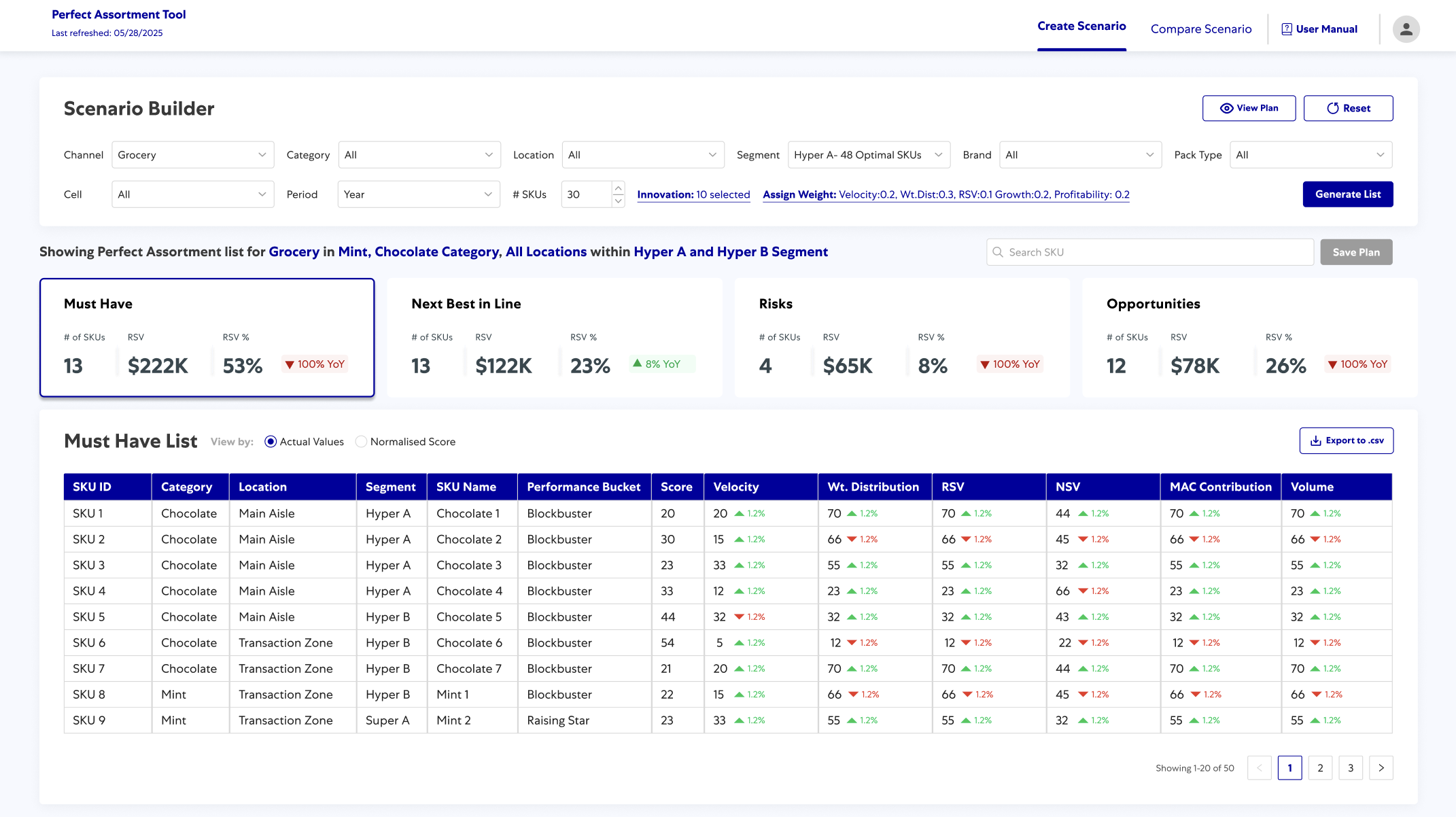Go to the next results page arrow
The width and height of the screenshot is (1456, 817).
(1381, 768)
